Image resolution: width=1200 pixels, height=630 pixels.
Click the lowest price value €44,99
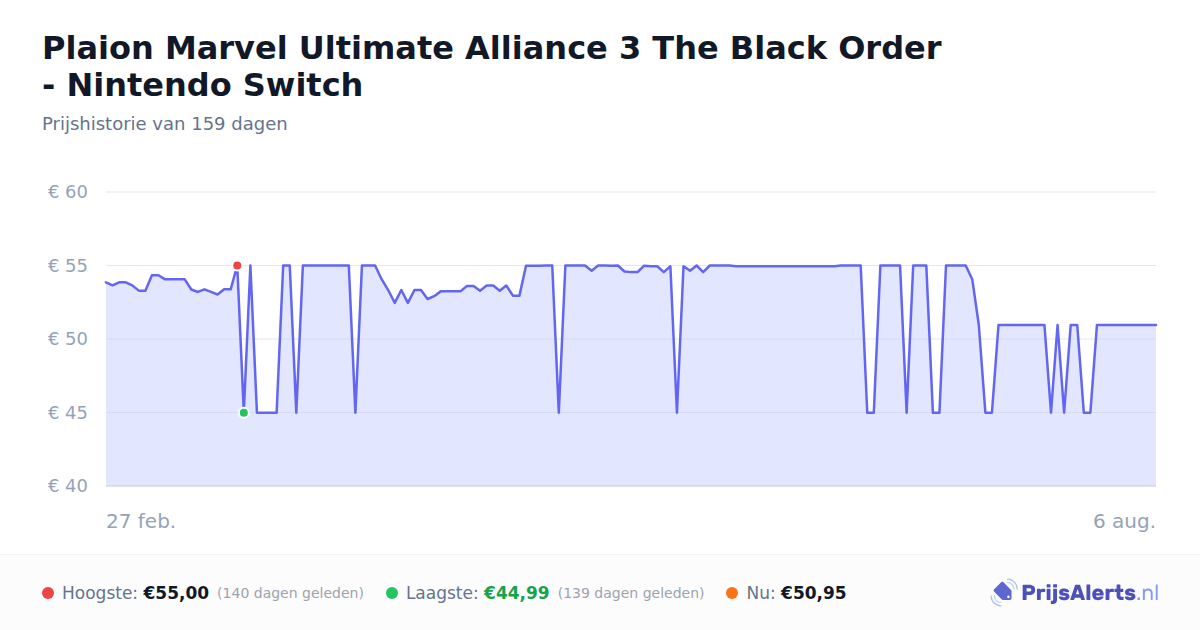tap(516, 593)
